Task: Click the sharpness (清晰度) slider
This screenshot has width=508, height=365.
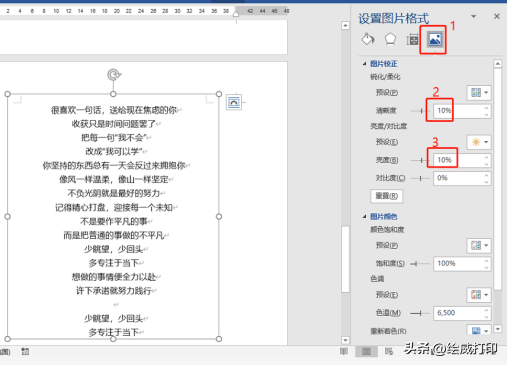Action: 421,111
